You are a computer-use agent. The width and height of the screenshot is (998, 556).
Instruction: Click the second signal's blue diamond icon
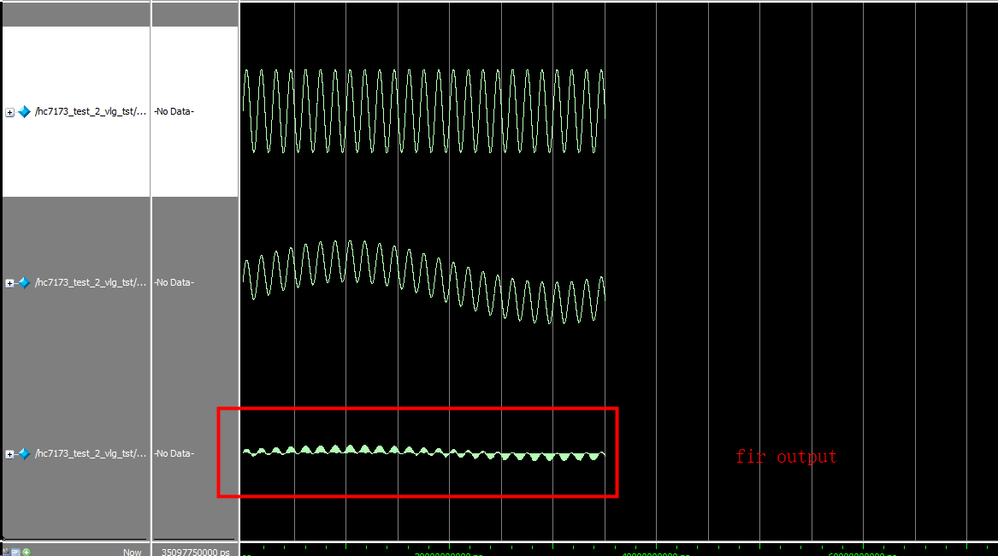pyautogui.click(x=24, y=282)
